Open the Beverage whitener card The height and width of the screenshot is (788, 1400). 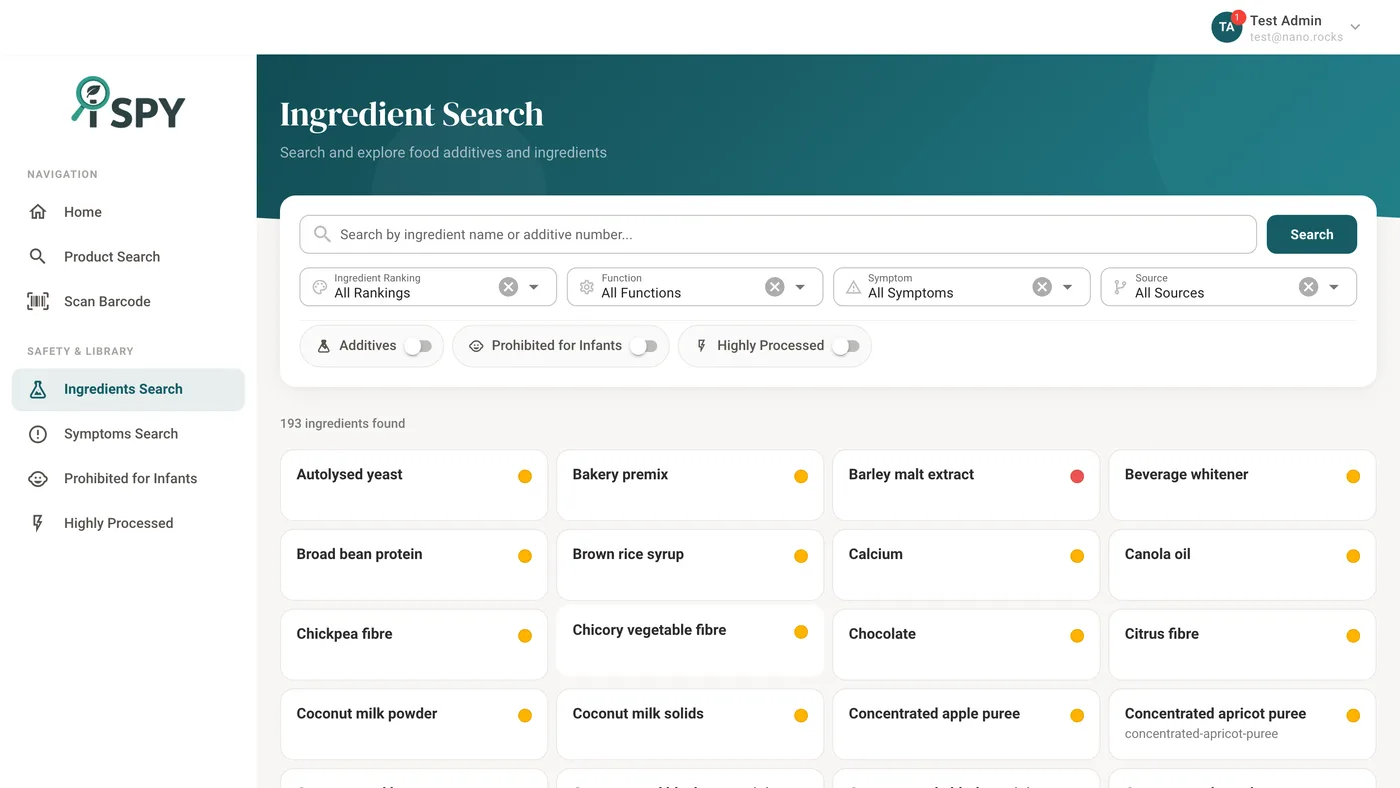point(1242,485)
